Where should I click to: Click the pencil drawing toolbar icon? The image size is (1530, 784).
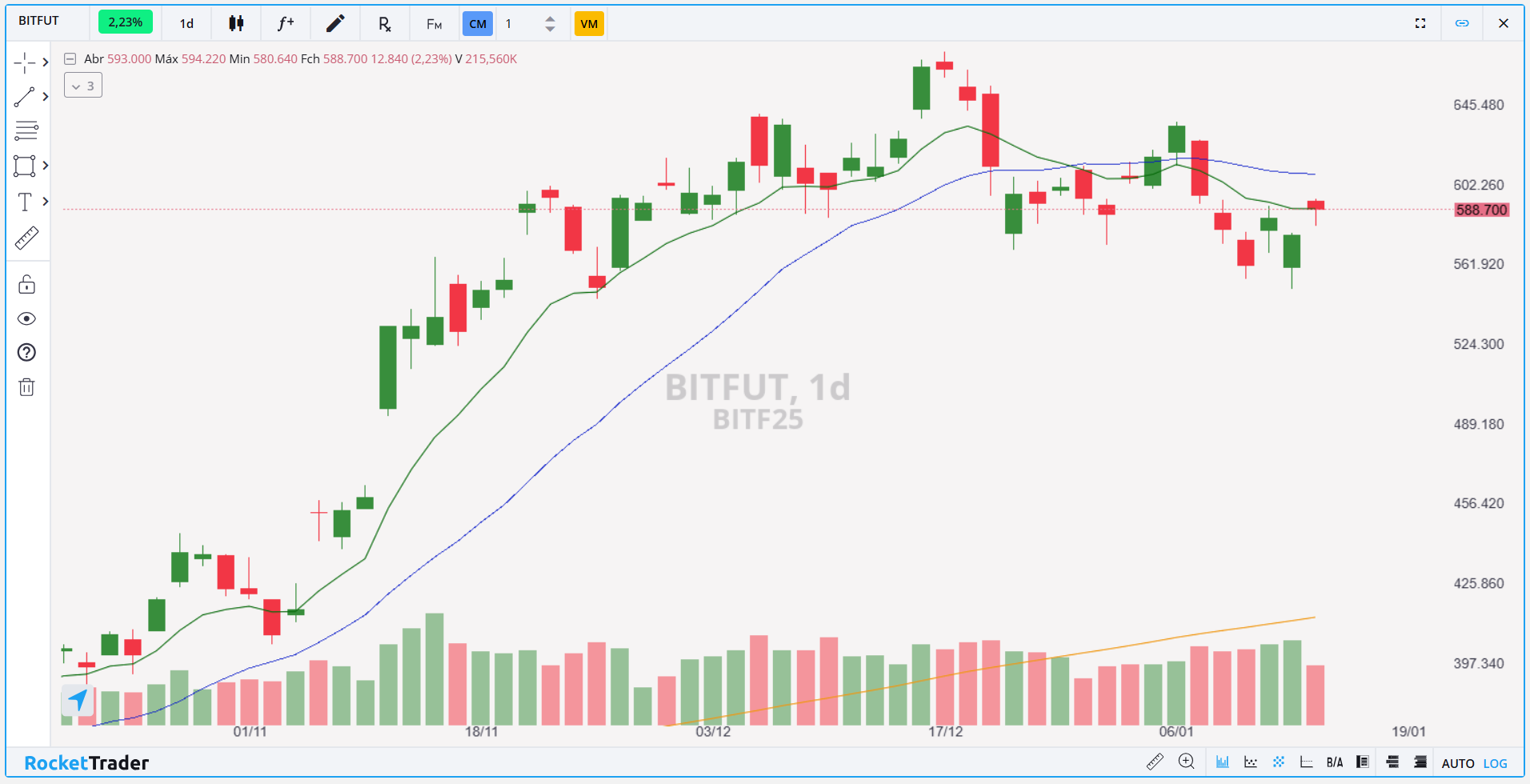tap(335, 23)
